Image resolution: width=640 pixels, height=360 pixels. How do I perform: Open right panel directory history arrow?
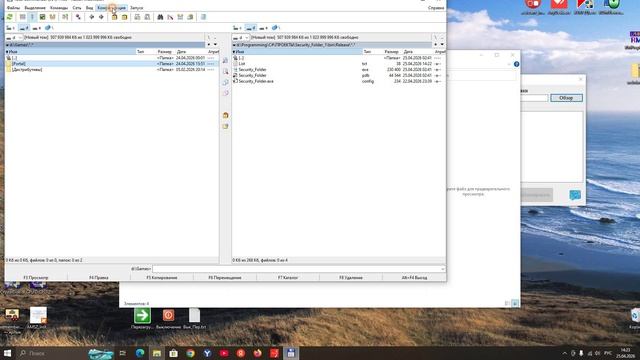[442, 44]
